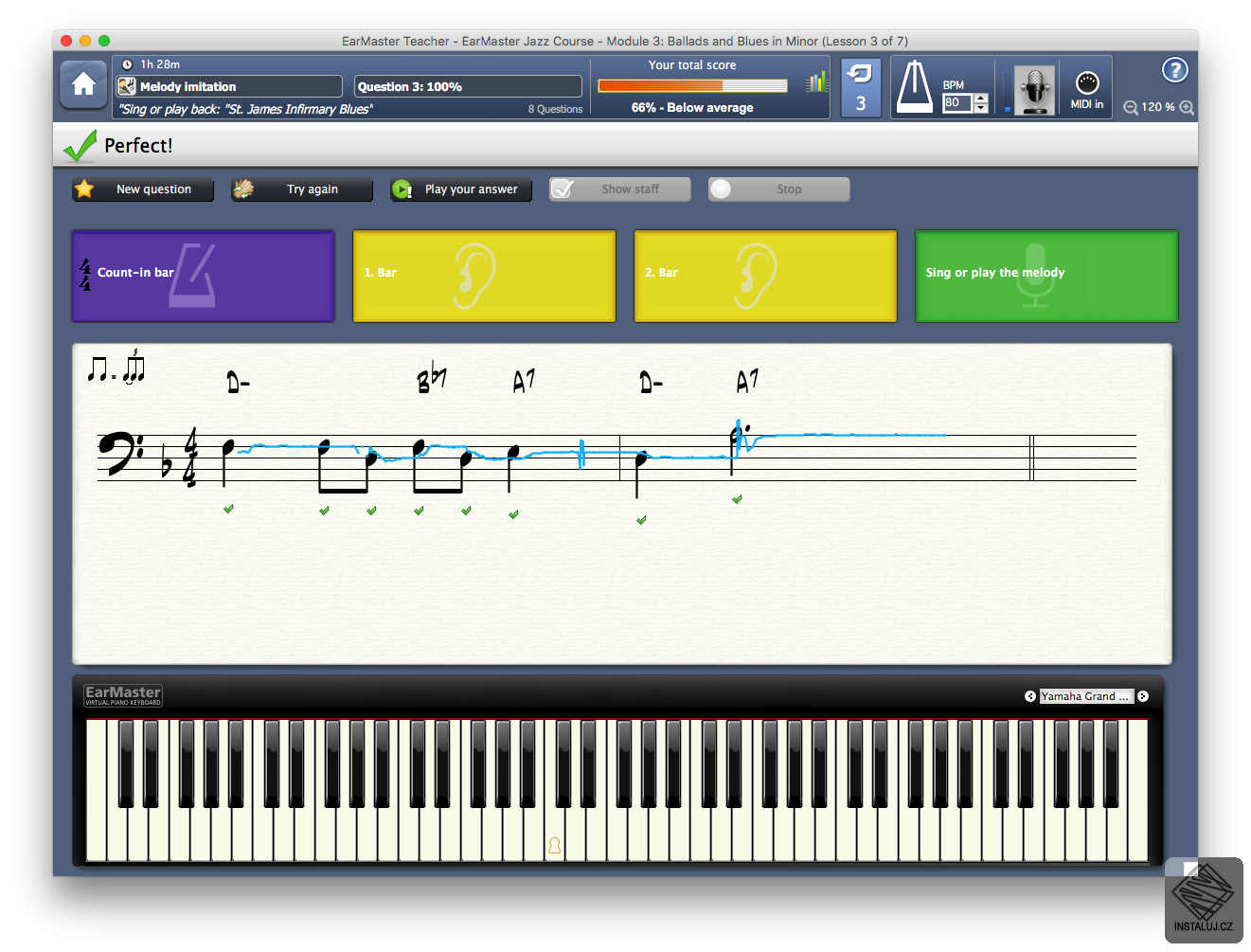The image size is (1251, 952).
Task: Click the first note on the staff
Action: pyautogui.click(x=227, y=460)
